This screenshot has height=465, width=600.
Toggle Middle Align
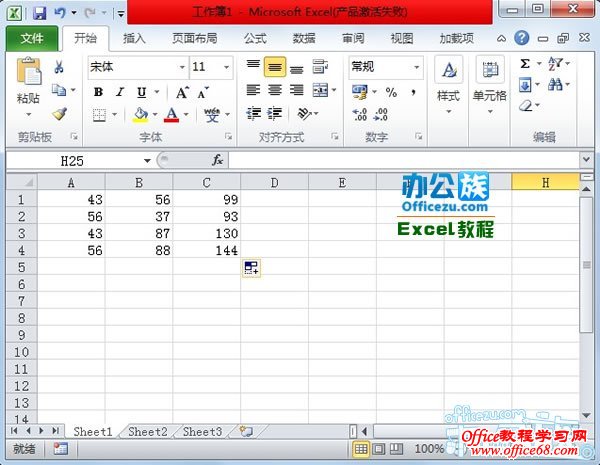274,67
